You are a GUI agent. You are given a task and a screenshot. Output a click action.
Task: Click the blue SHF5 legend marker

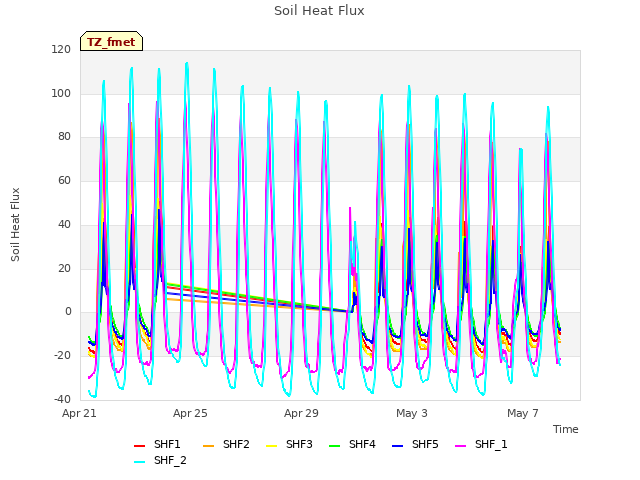(x=398, y=446)
